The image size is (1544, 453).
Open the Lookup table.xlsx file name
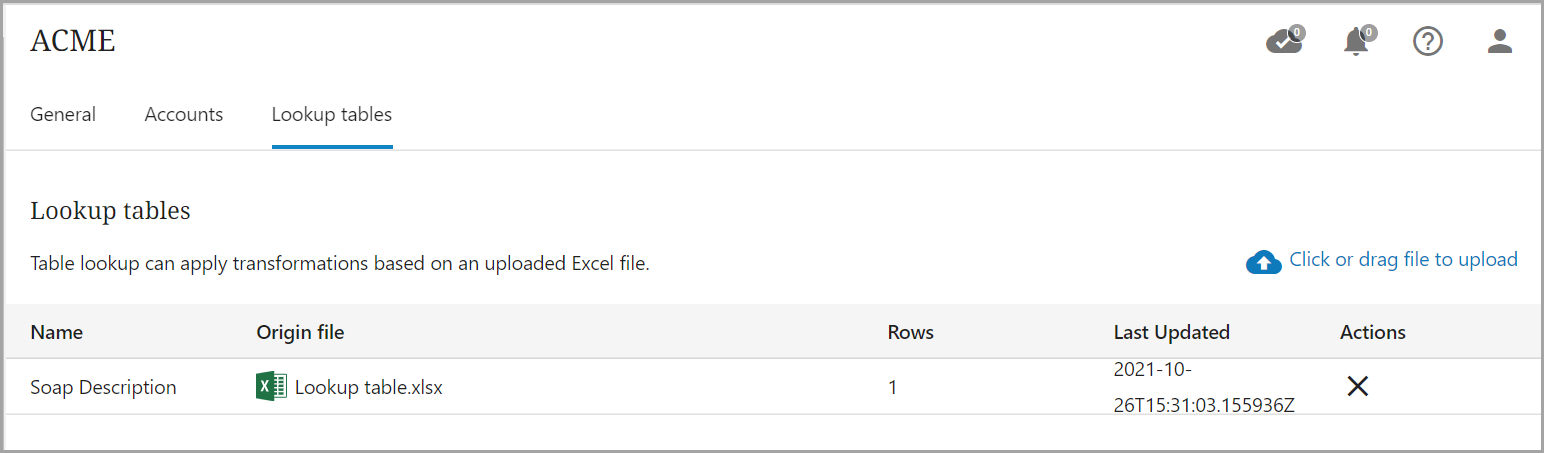pos(368,388)
